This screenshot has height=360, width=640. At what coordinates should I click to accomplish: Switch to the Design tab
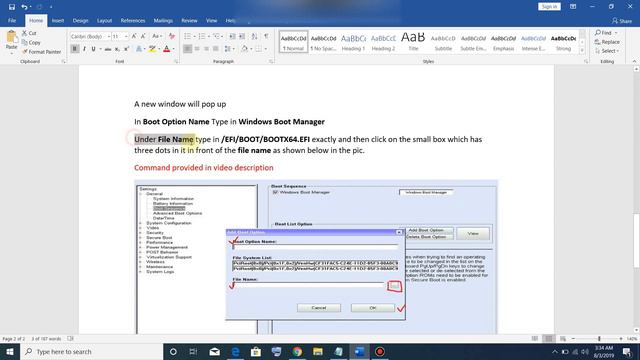(80, 20)
